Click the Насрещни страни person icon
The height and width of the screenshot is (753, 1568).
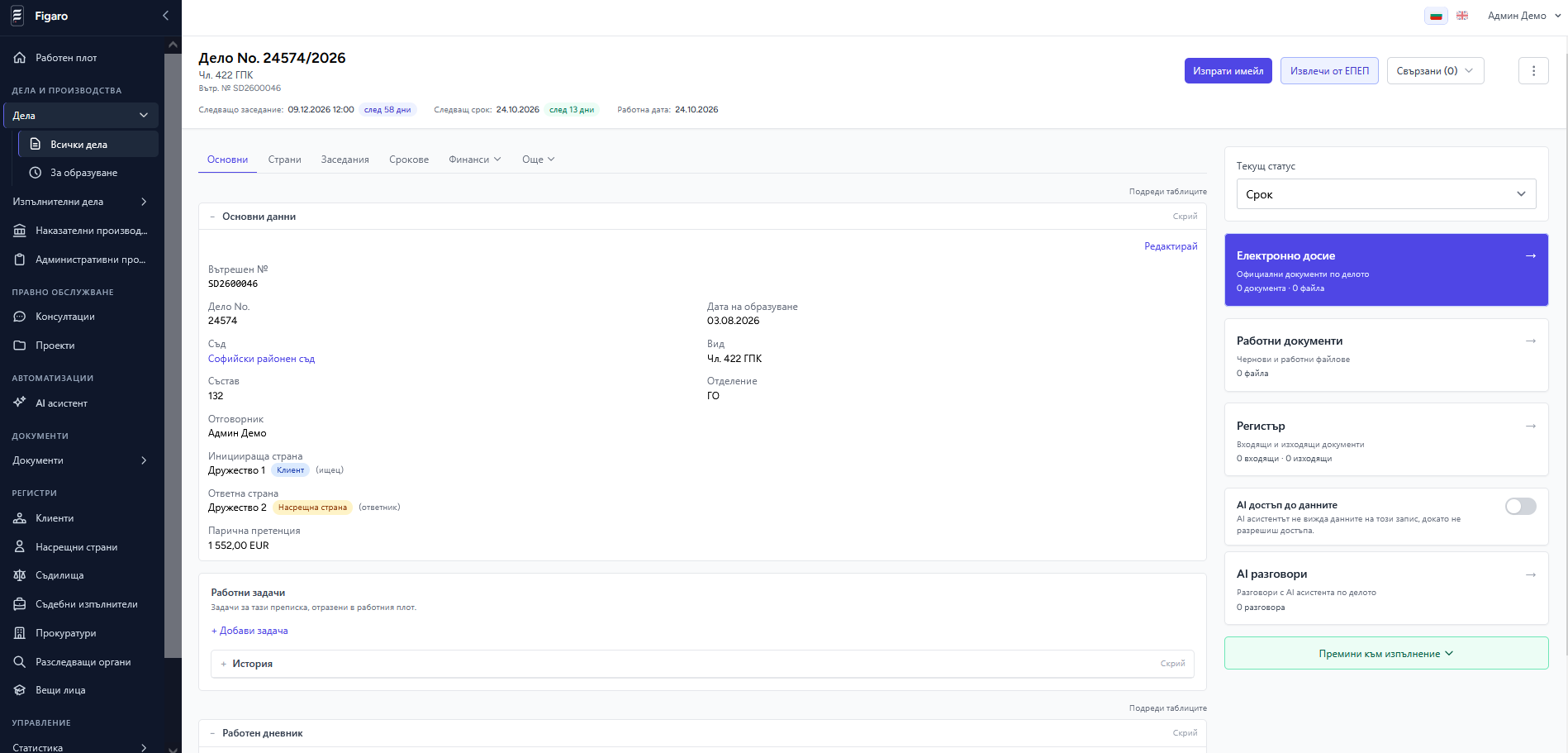[x=20, y=546]
